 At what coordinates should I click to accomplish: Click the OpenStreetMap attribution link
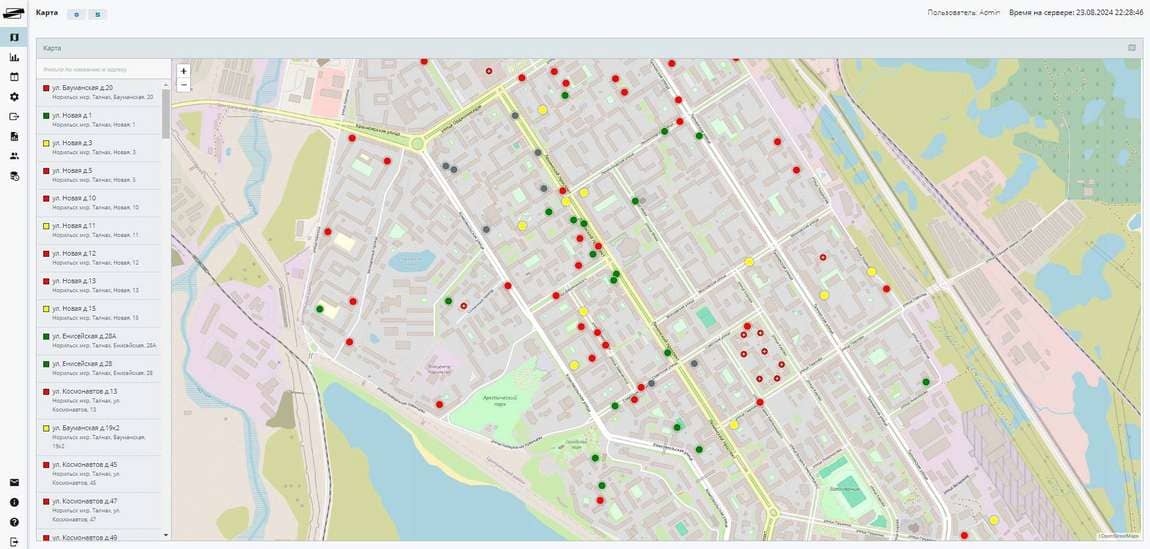(x=1119, y=536)
